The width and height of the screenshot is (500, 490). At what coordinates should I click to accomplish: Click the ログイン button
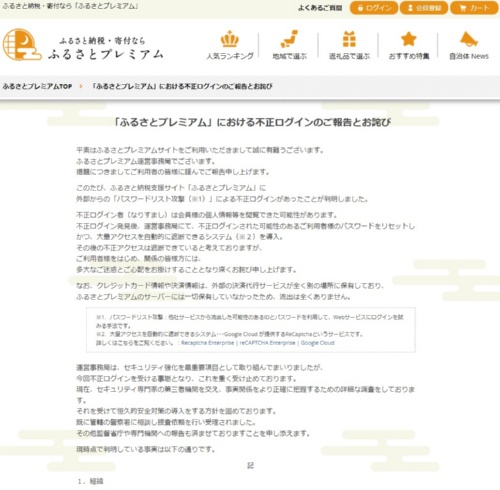[x=374, y=8]
